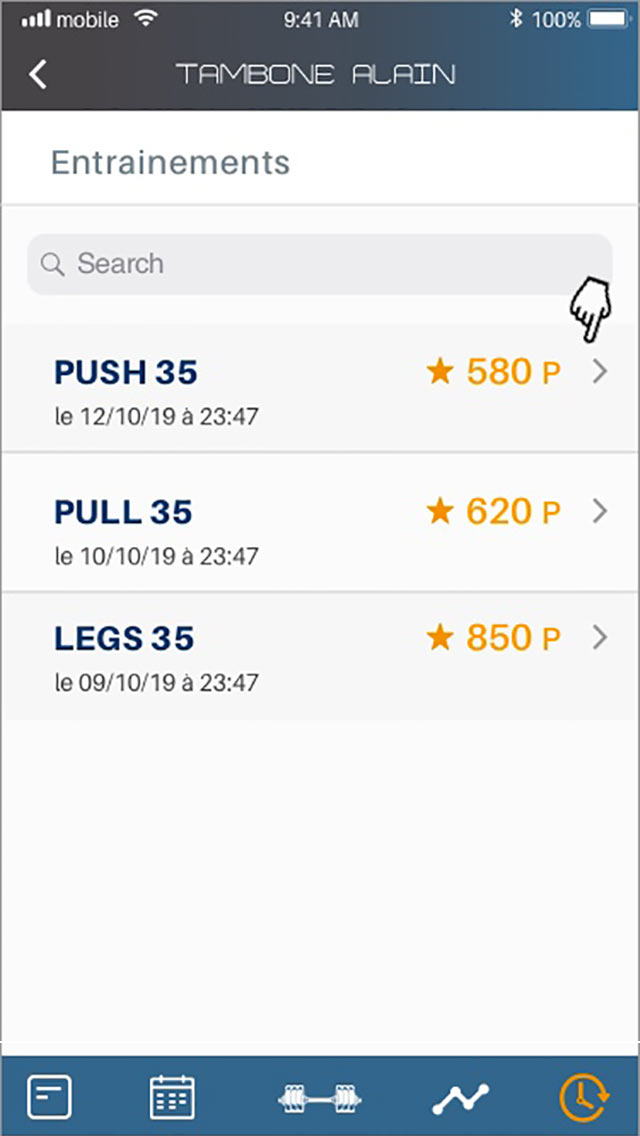Open the PUSH 35 training entry
This screenshot has height=1136, width=640.
point(320,388)
